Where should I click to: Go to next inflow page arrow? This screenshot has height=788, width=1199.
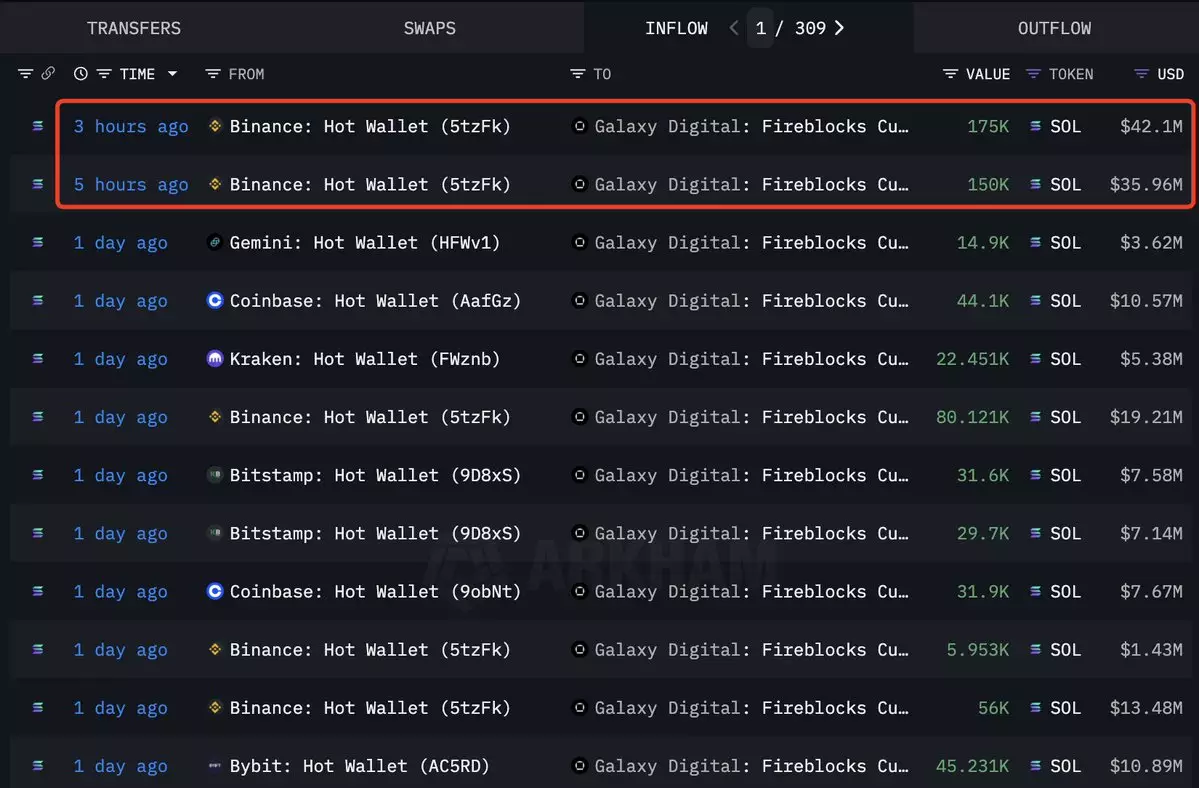click(840, 28)
